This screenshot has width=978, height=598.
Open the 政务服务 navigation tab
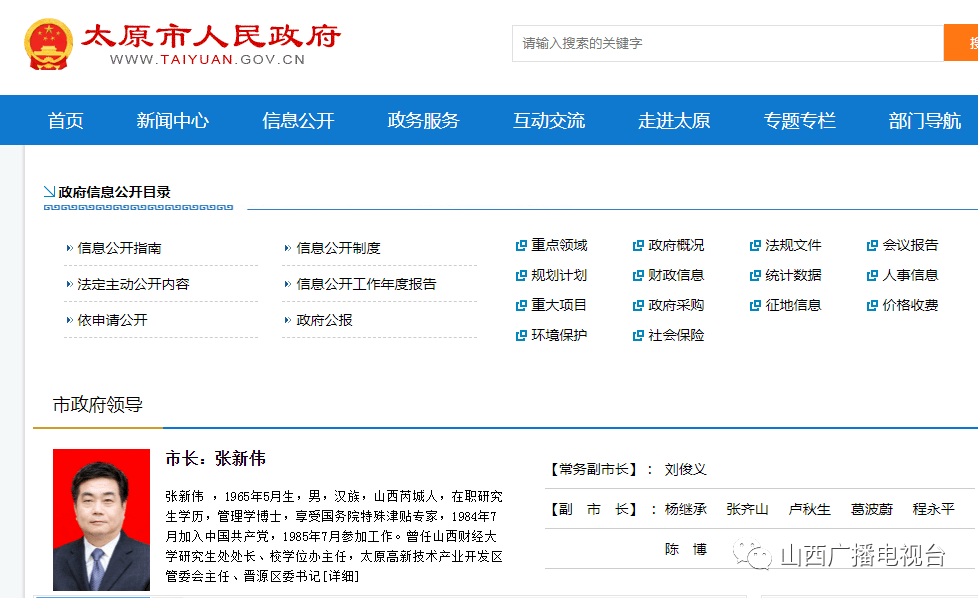(424, 120)
